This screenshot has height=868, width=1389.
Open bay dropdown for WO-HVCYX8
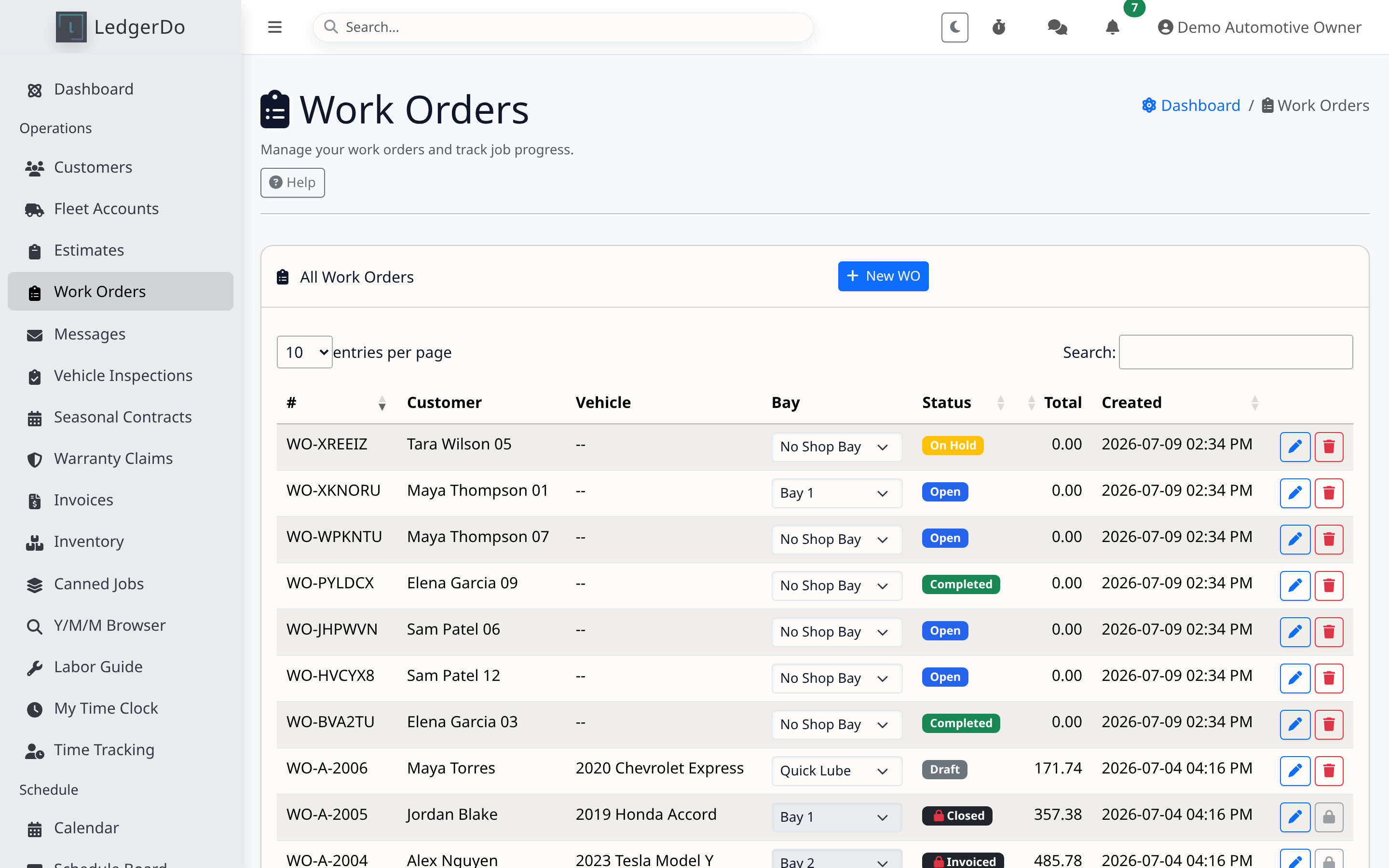[836, 678]
